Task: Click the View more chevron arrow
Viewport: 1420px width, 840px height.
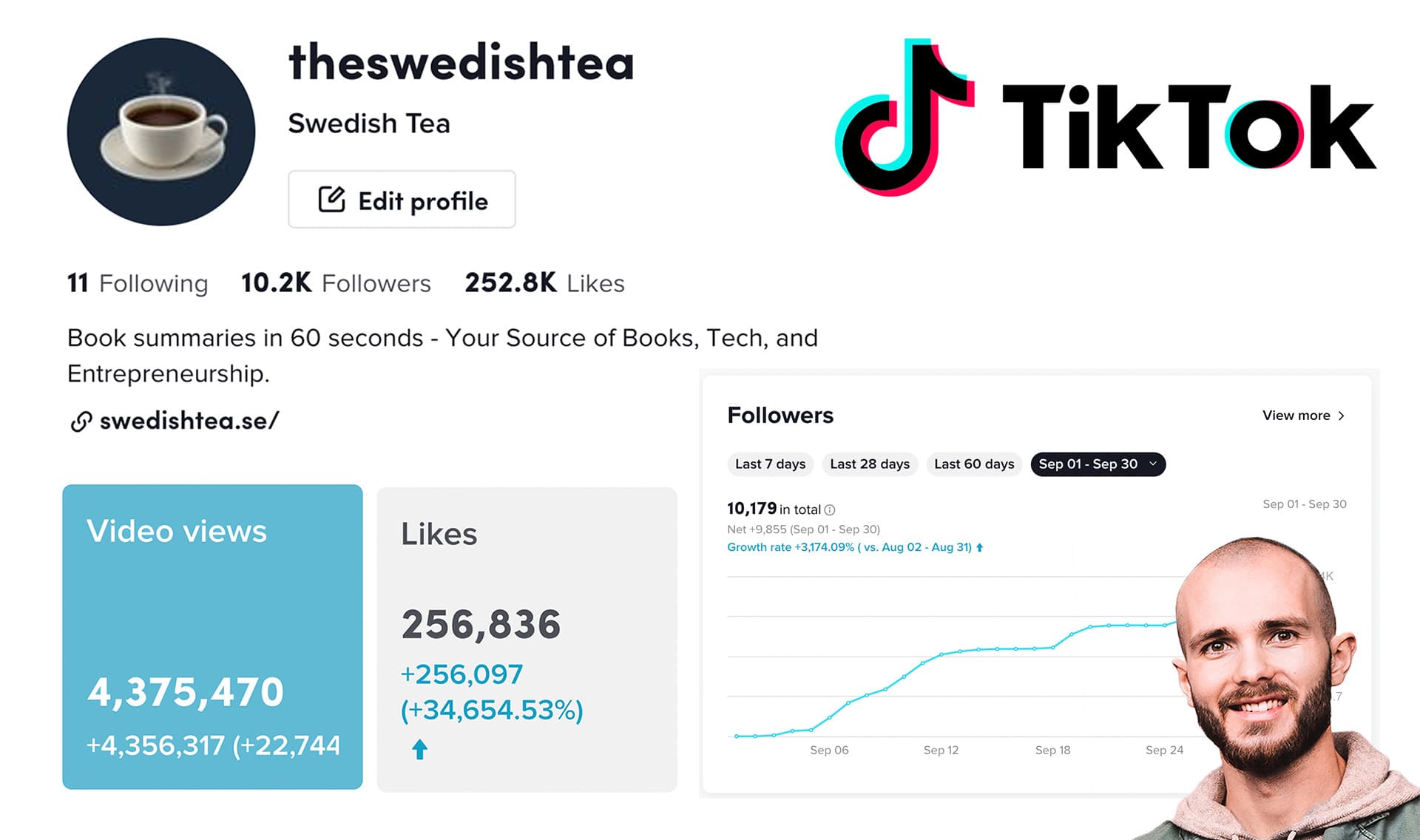Action: coord(1341,416)
